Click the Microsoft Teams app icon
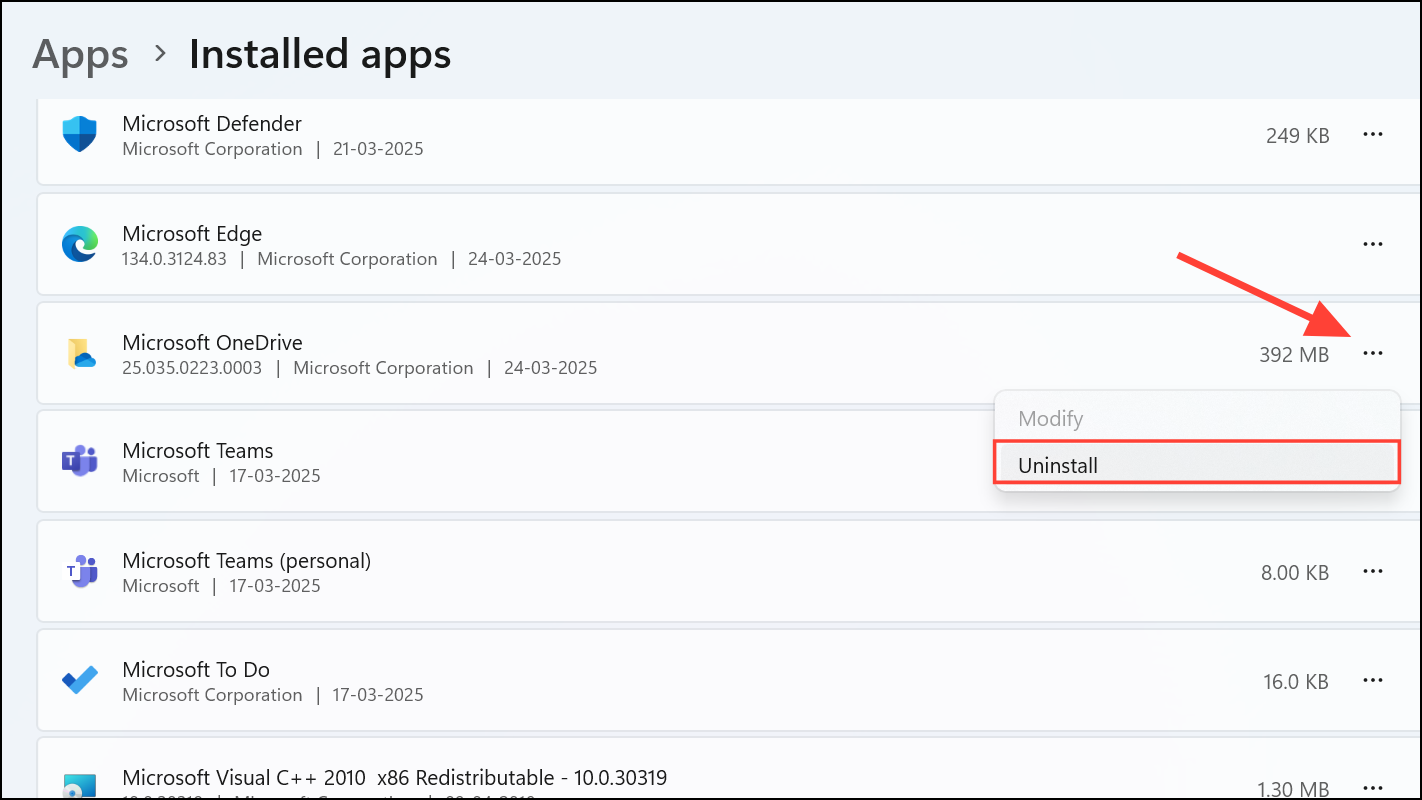This screenshot has width=1422, height=800. (80, 462)
